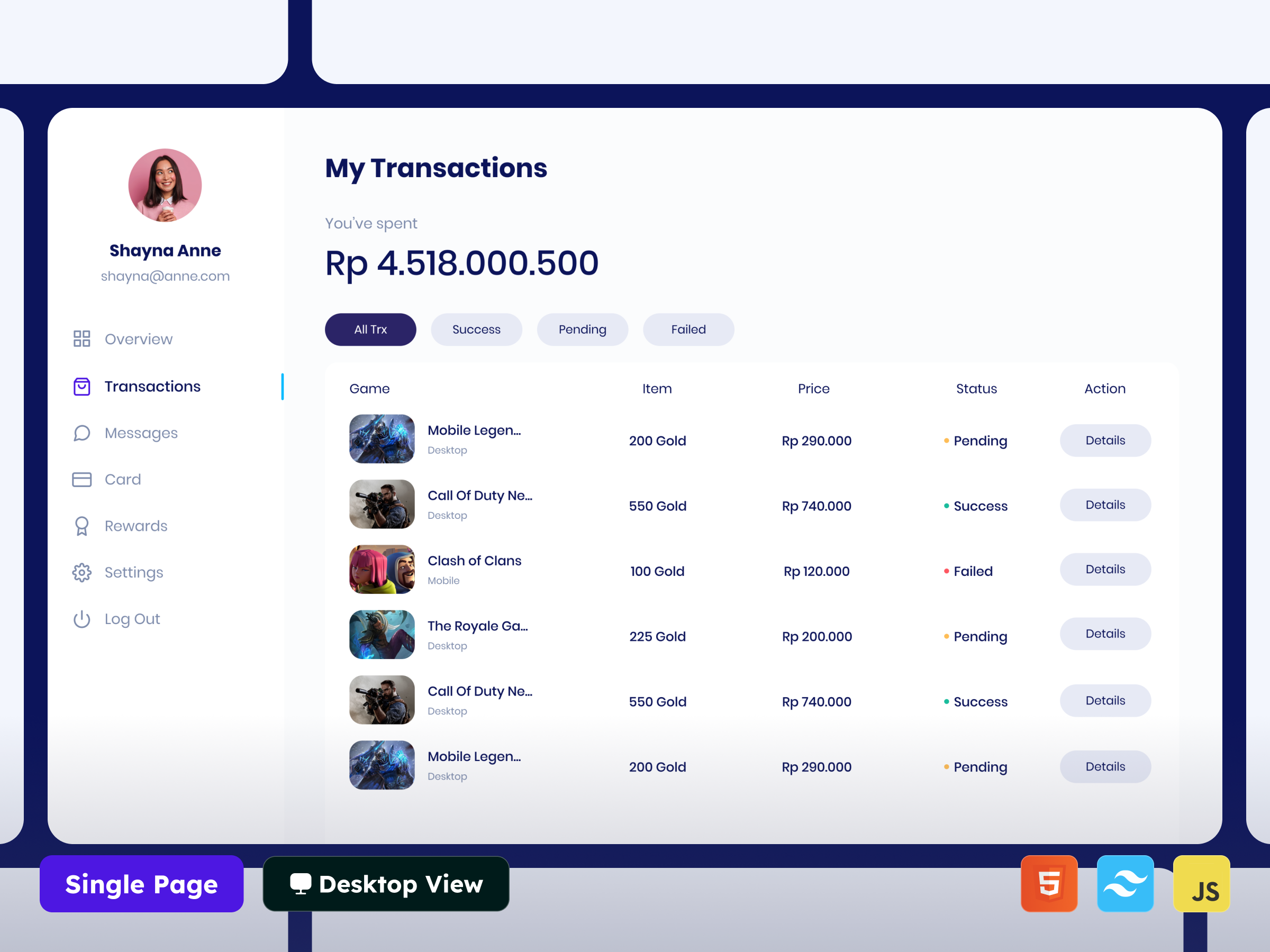Screen dimensions: 1270x952
Task: Click the Game column header
Action: 370,389
